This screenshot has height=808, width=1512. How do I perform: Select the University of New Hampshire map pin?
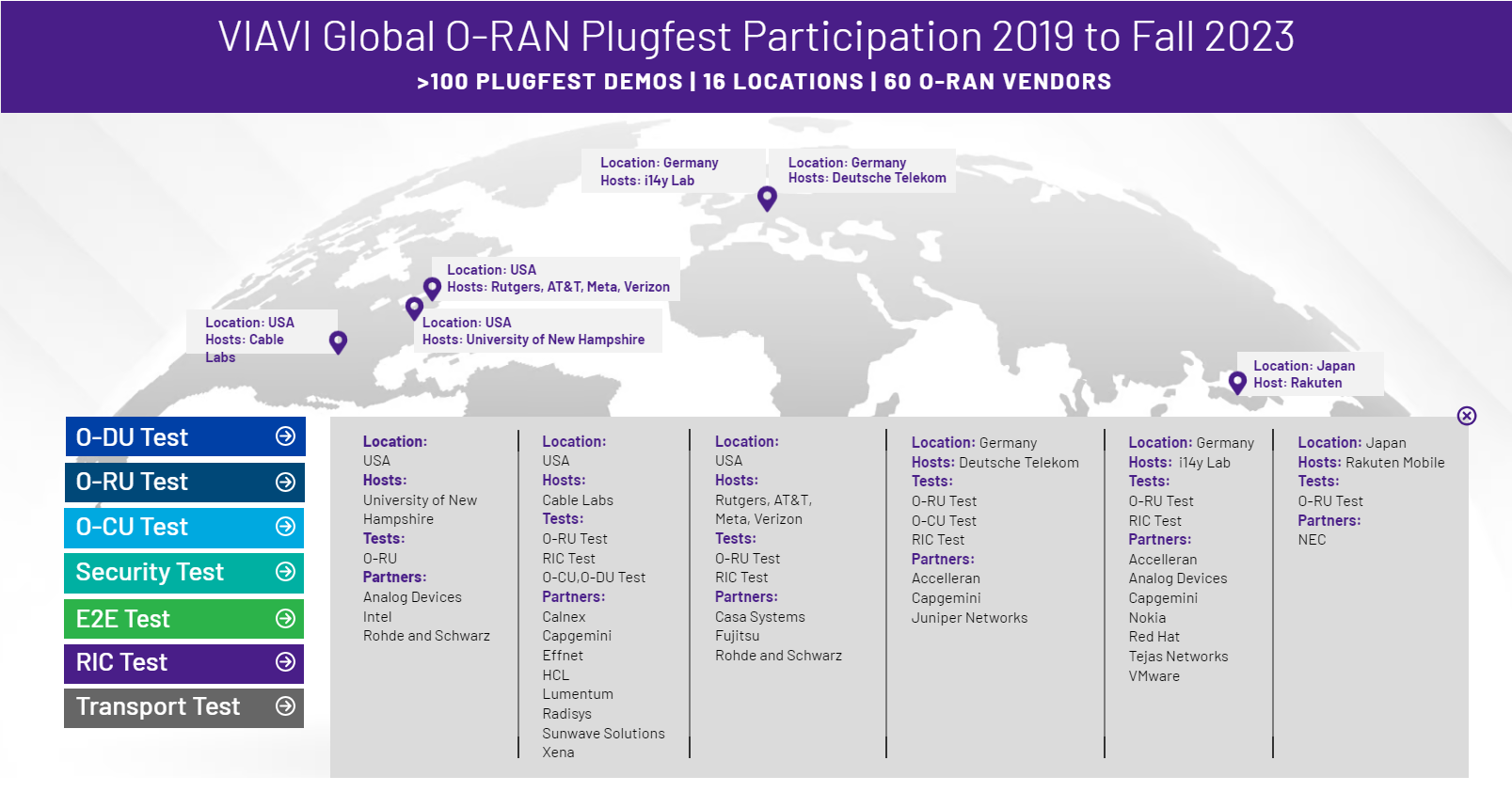414,308
